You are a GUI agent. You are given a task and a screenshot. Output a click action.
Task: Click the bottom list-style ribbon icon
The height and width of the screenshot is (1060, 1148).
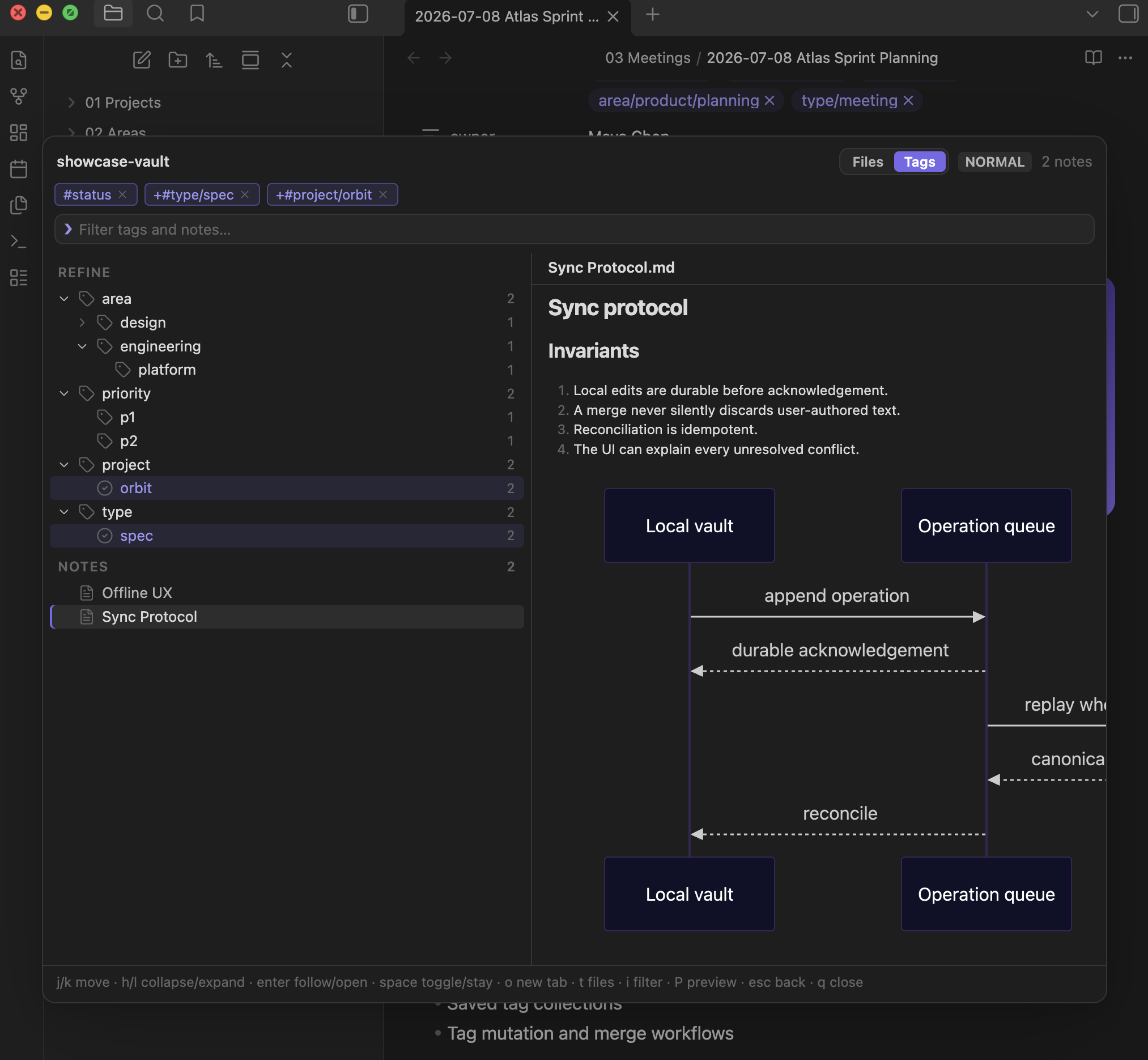pyautogui.click(x=18, y=278)
